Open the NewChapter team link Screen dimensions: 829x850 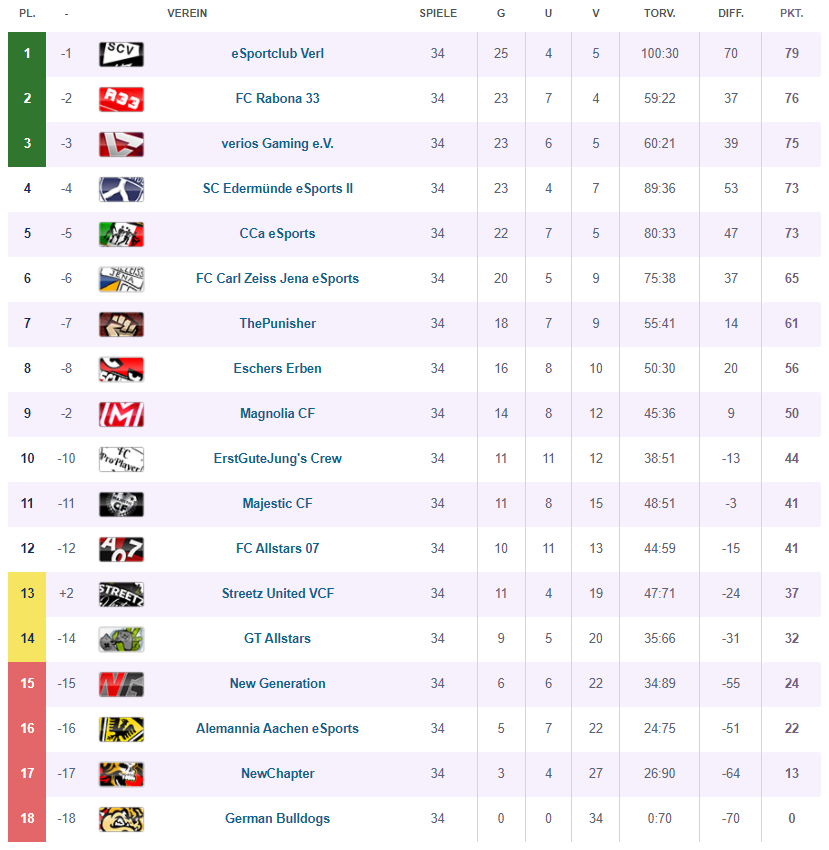pos(278,774)
